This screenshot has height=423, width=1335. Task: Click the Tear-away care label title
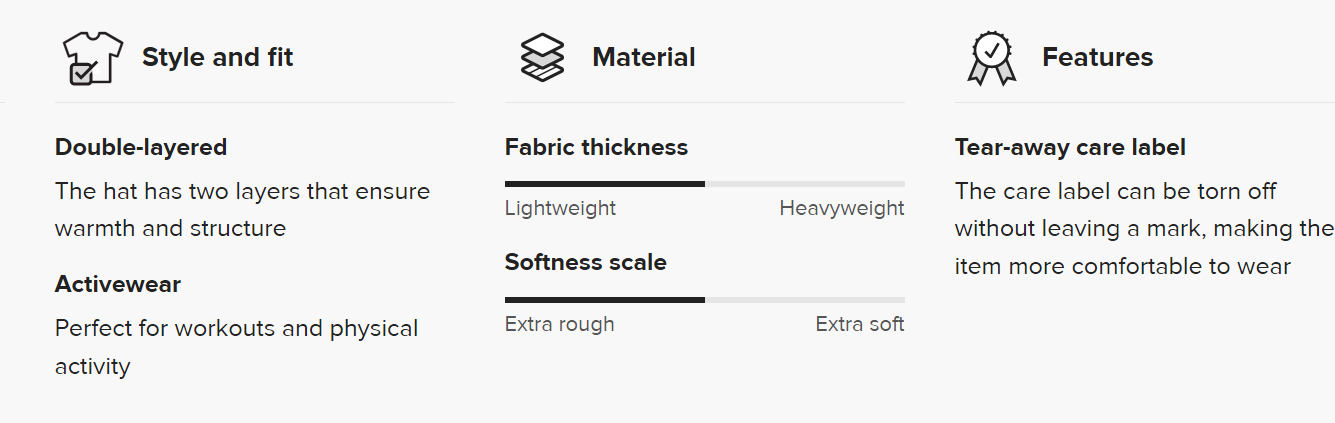coord(1070,147)
